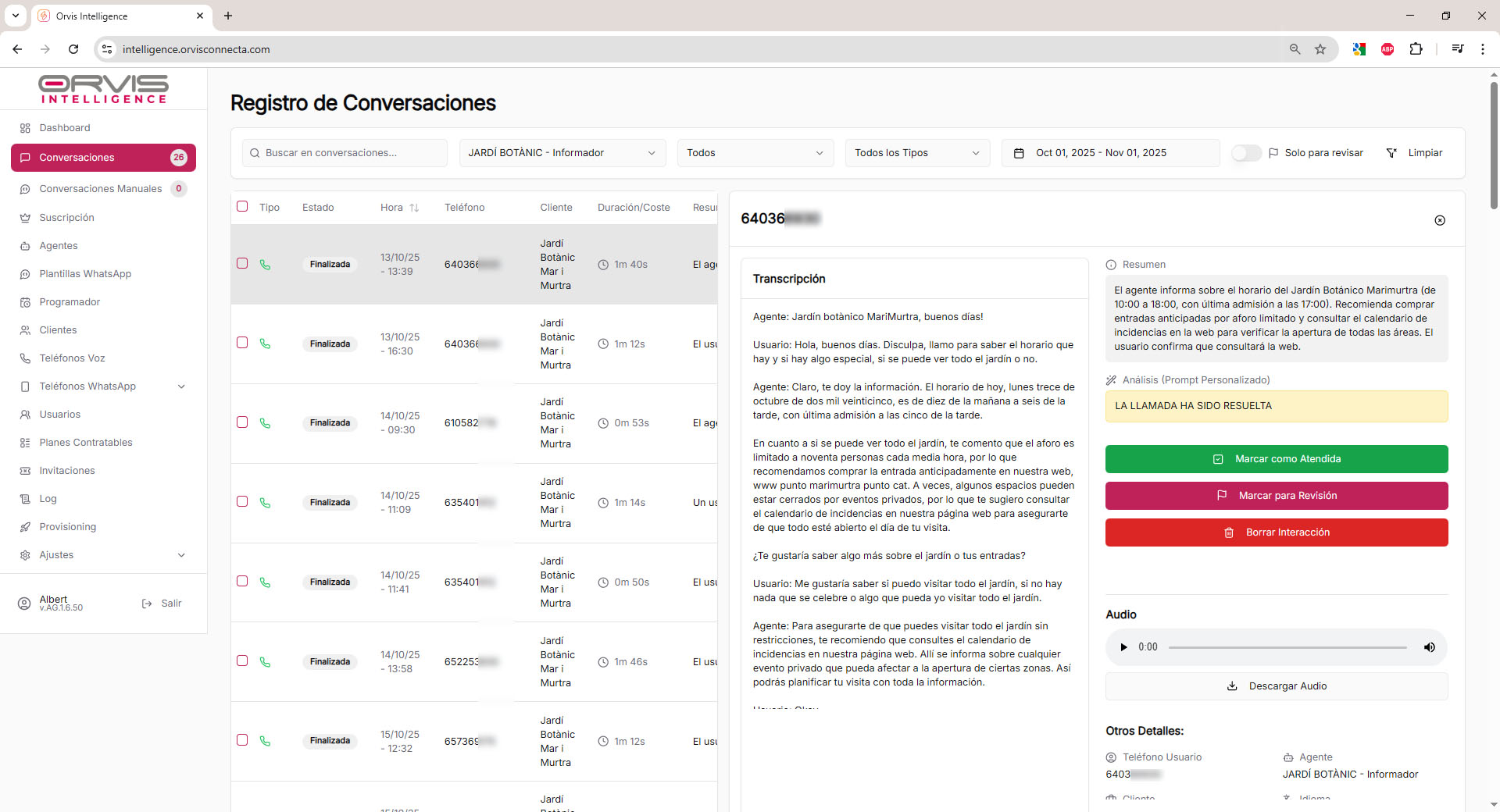Image resolution: width=1500 pixels, height=812 pixels.
Task: Go to Plantillas WhatsApp section
Action: 85,274
